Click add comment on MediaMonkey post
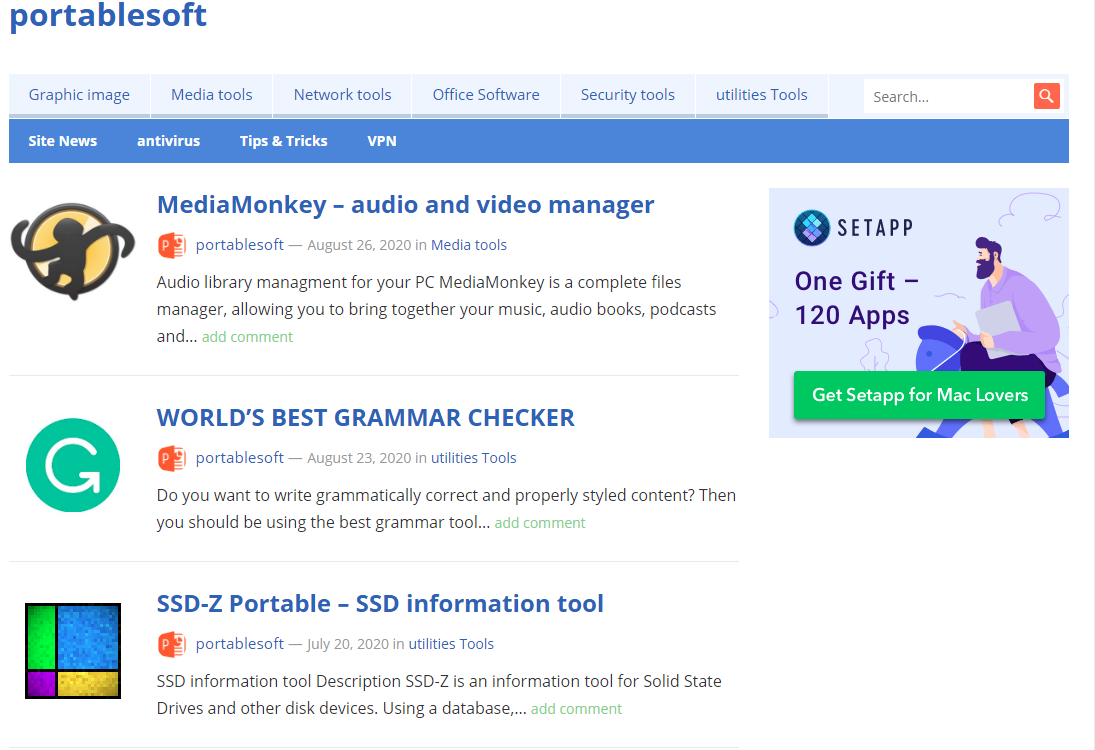 247,337
